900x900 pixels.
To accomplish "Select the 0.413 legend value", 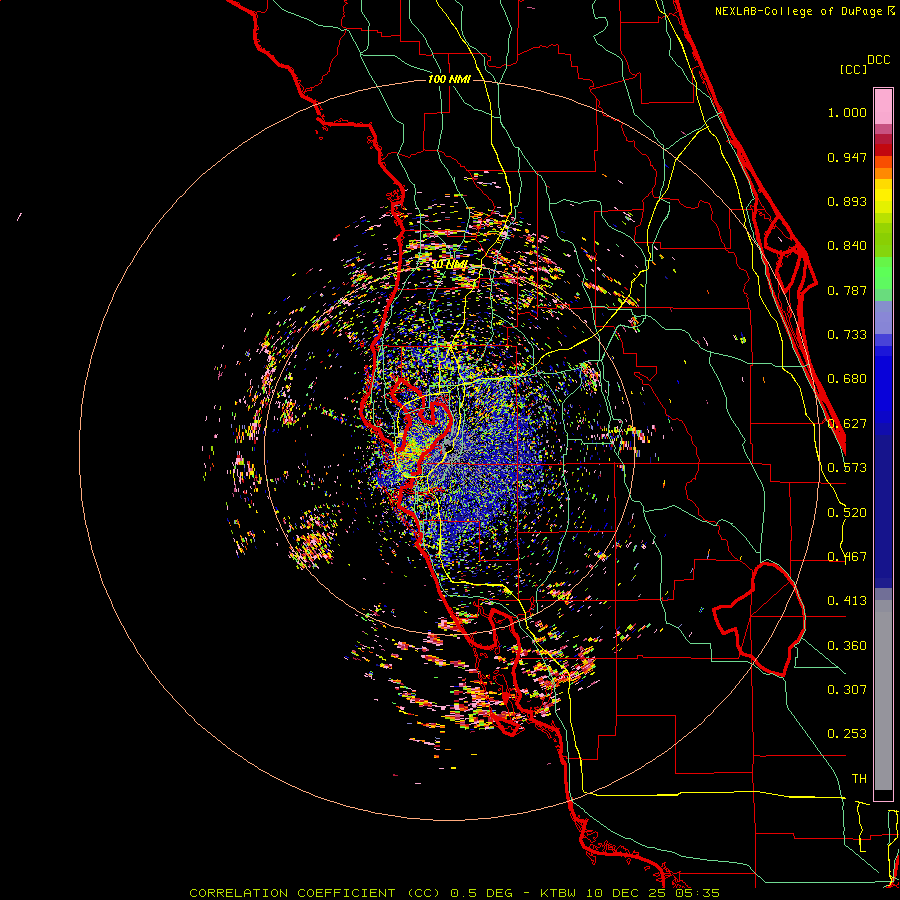I will [847, 601].
